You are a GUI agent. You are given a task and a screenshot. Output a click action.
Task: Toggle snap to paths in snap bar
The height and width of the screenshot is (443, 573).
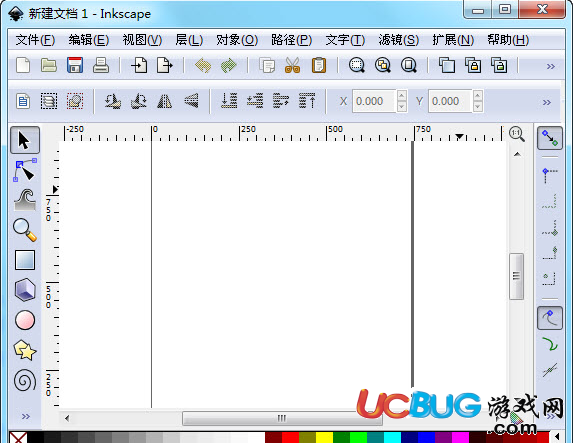[x=550, y=318]
